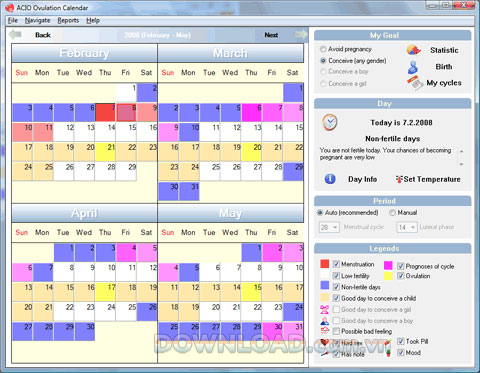Open My cycles calendar icon
Screen dimensions: 480x373
click(x=414, y=83)
